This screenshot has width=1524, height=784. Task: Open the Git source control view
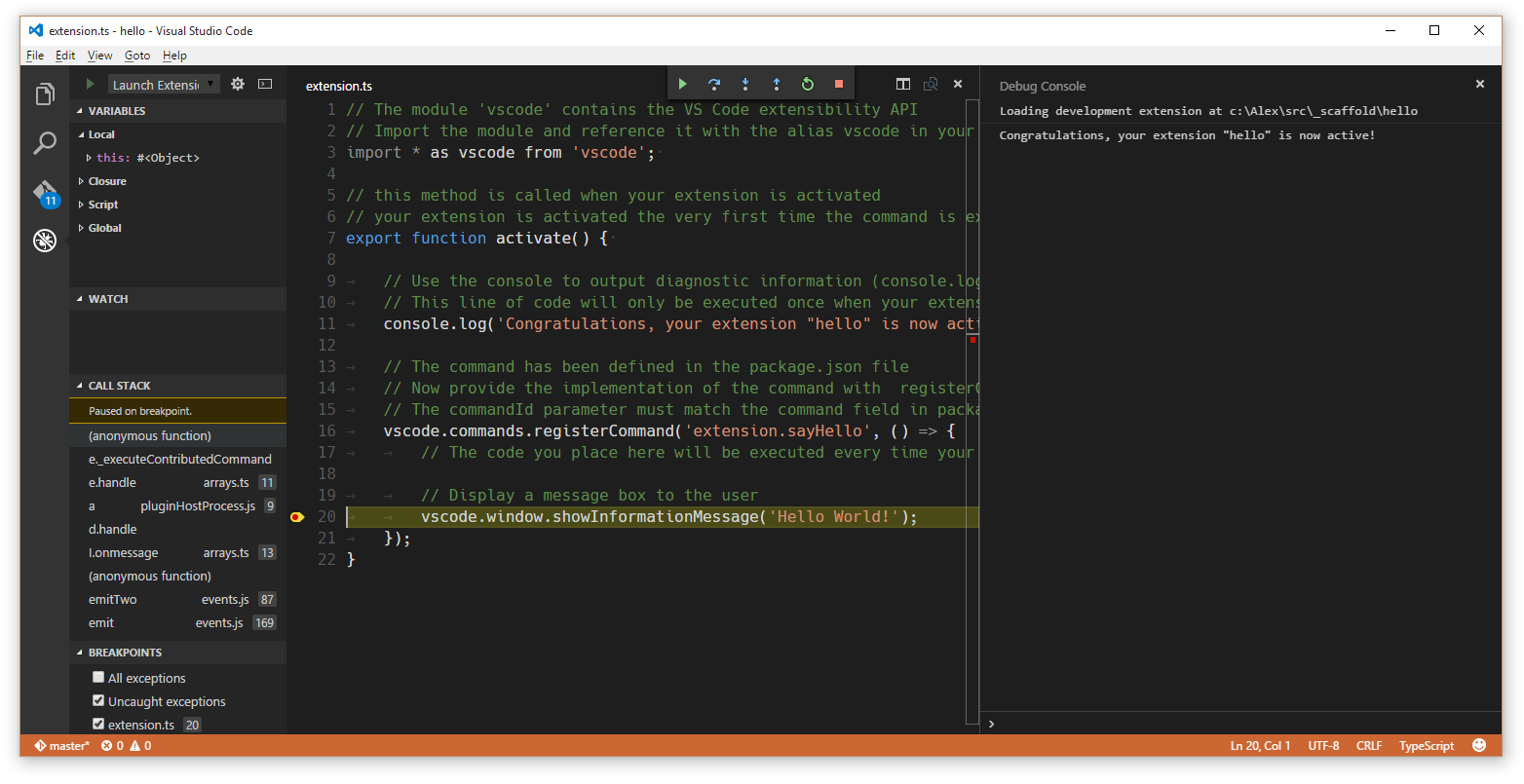(45, 192)
